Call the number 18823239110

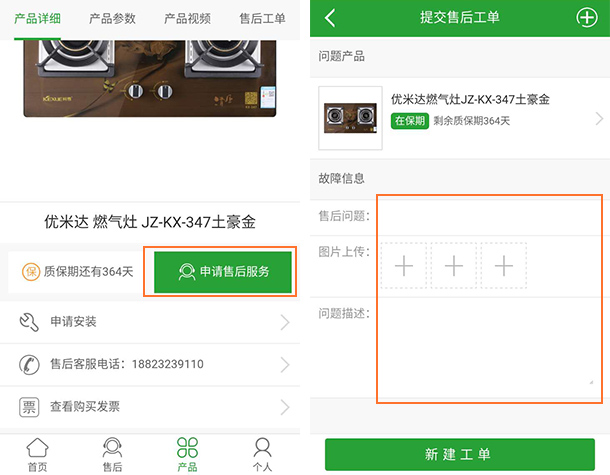pos(168,364)
